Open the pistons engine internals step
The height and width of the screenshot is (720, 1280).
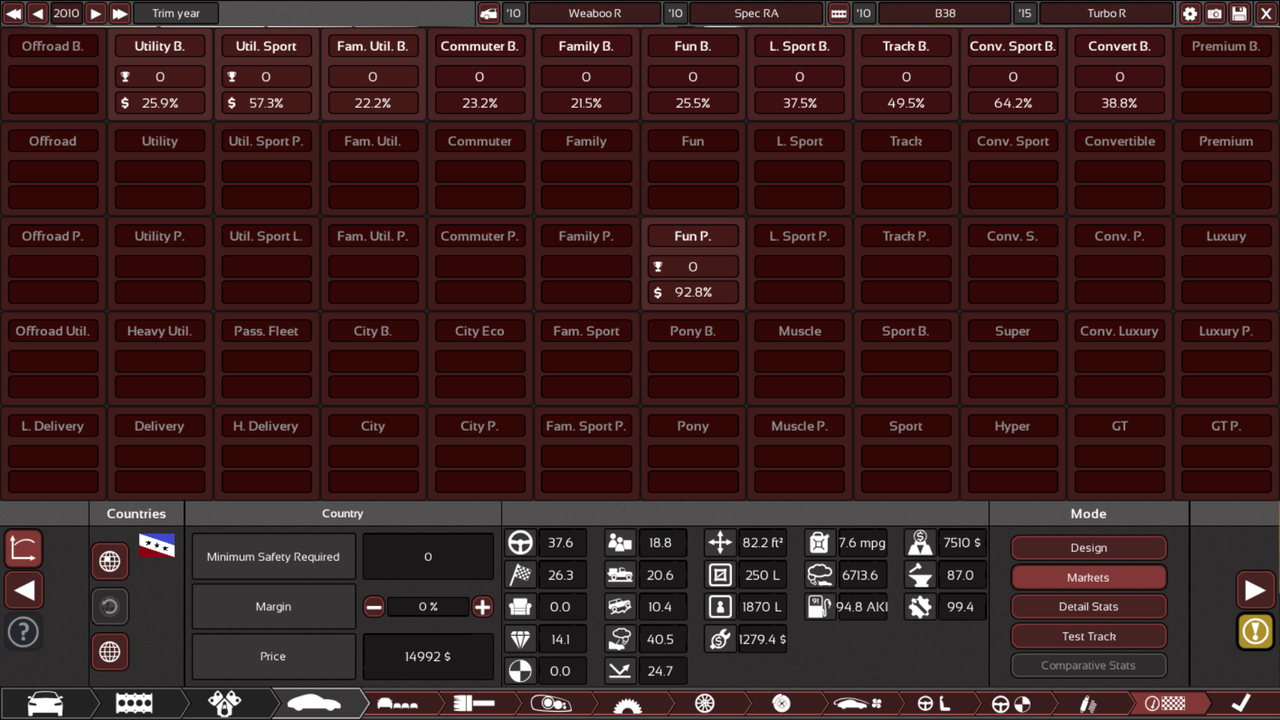[x=224, y=704]
